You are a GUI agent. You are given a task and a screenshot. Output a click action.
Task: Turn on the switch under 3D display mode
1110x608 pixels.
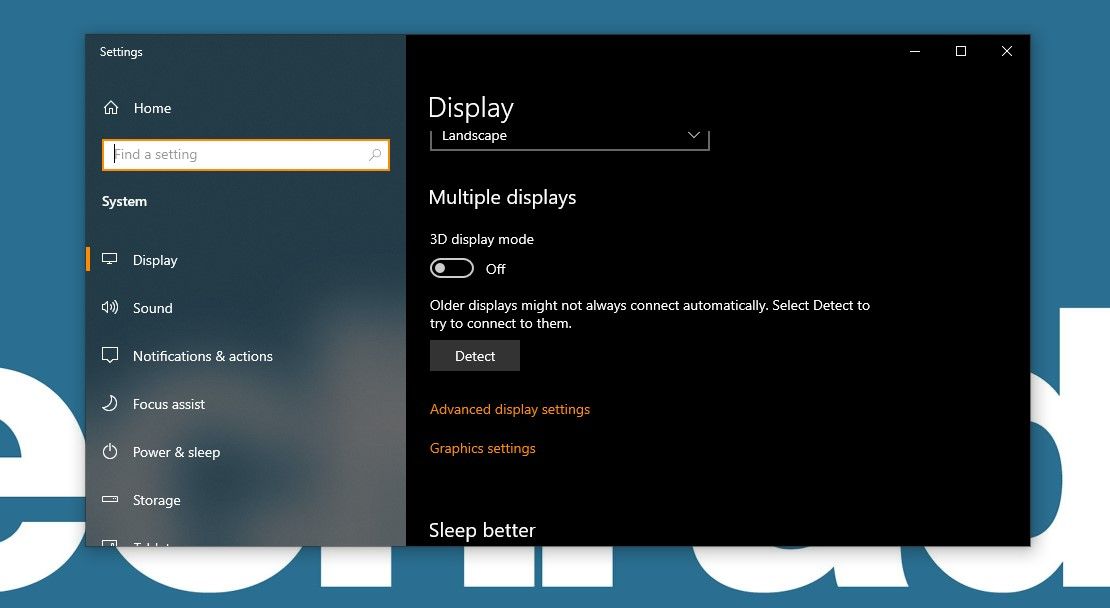(x=451, y=267)
